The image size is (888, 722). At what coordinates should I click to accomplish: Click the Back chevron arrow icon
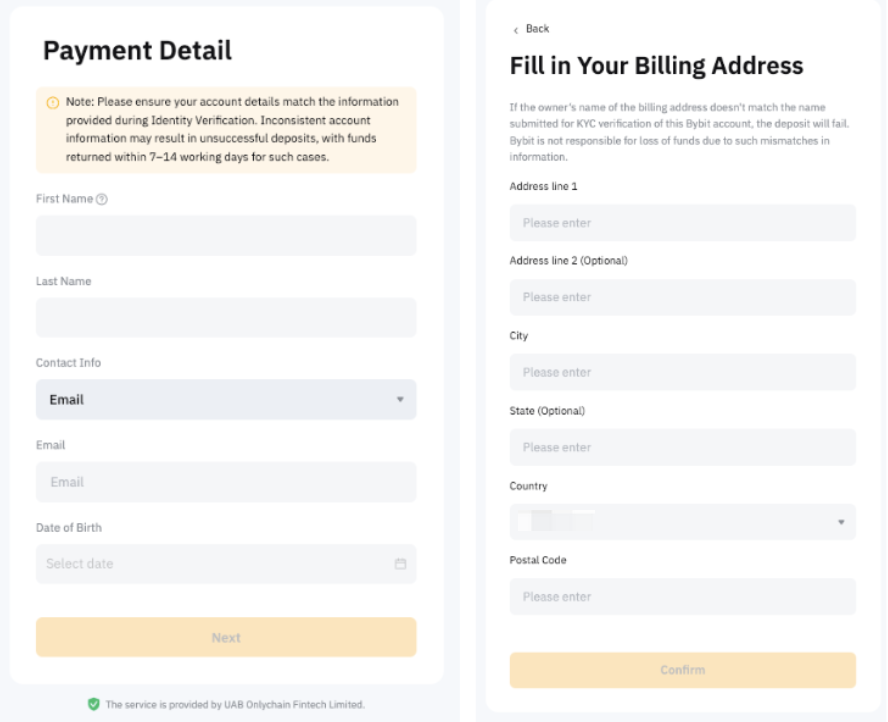[516, 30]
